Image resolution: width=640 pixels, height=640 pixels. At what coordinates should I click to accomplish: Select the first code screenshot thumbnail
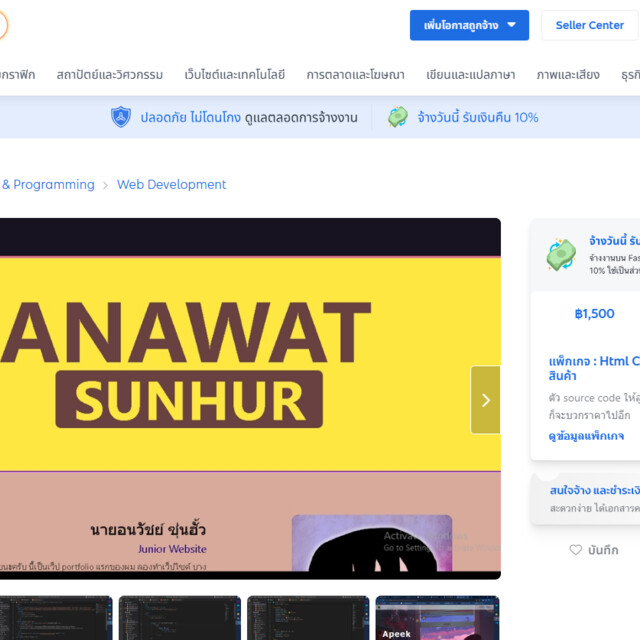pos(55,618)
